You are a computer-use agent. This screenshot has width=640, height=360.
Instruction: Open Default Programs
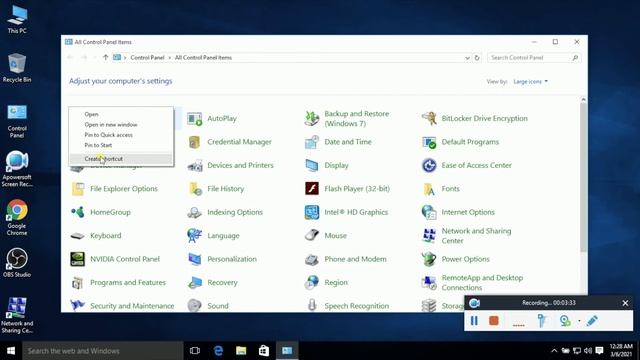460,142
